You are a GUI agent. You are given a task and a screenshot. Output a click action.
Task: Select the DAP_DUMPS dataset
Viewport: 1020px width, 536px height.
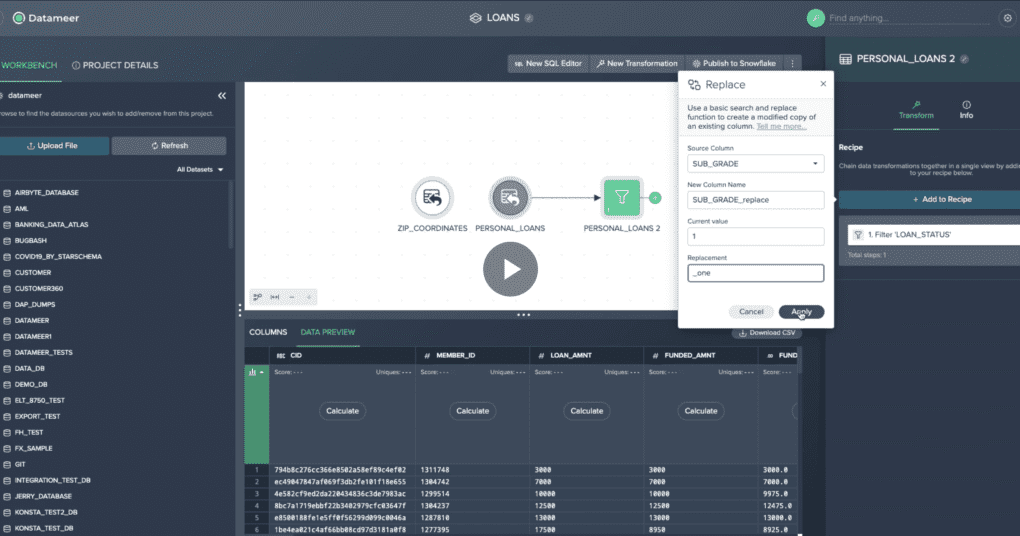[34, 305]
